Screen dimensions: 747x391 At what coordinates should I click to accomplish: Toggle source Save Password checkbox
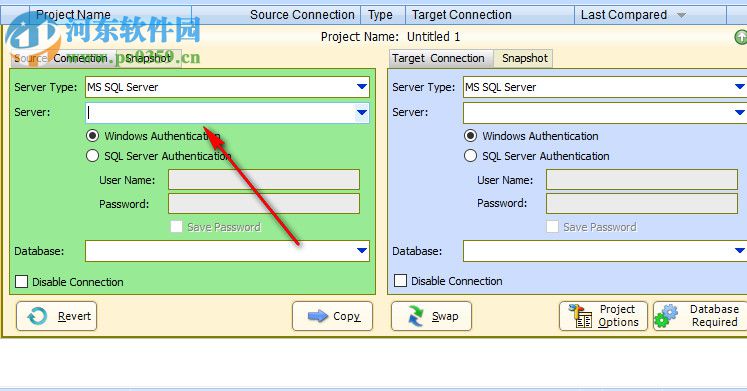176,227
